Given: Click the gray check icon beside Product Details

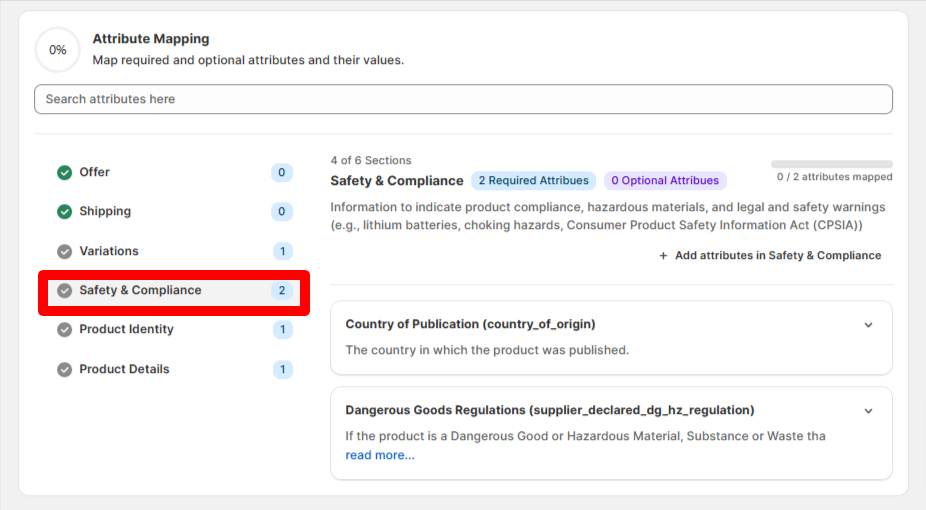Looking at the screenshot, I should click(x=64, y=370).
